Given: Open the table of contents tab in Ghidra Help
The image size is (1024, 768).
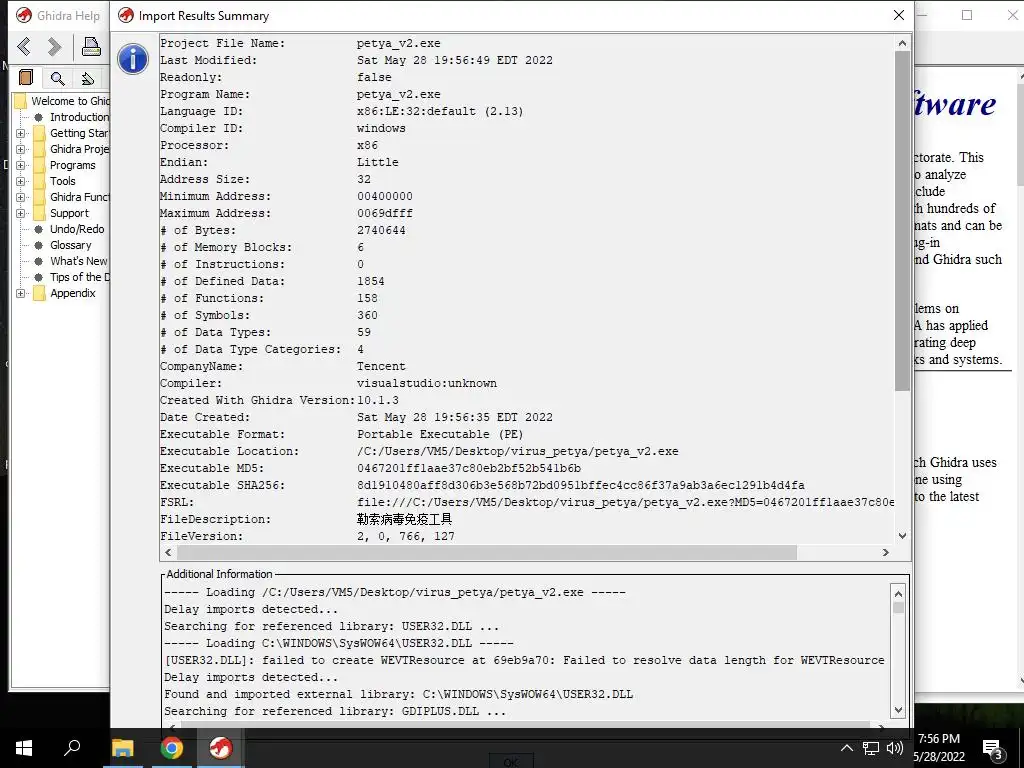Looking at the screenshot, I should (x=25, y=78).
